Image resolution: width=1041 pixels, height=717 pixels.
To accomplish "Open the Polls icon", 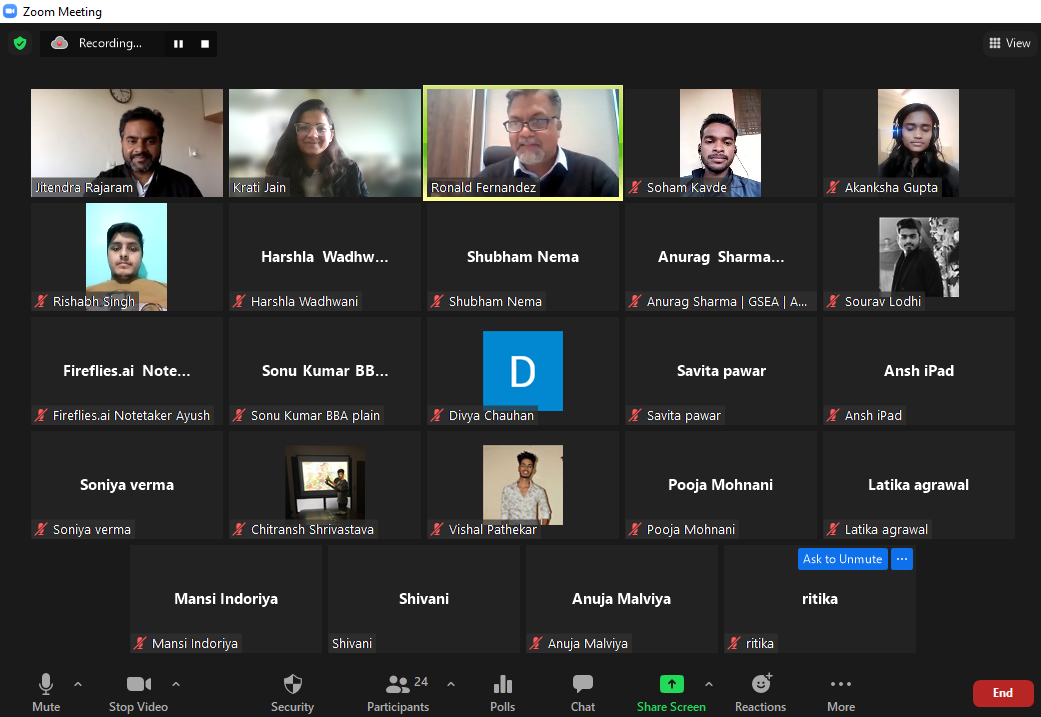I will [x=502, y=692].
